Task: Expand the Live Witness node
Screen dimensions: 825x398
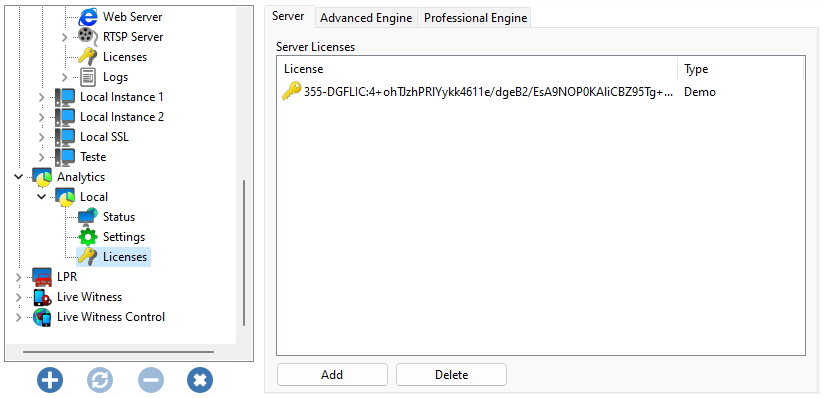Action: pos(19,297)
